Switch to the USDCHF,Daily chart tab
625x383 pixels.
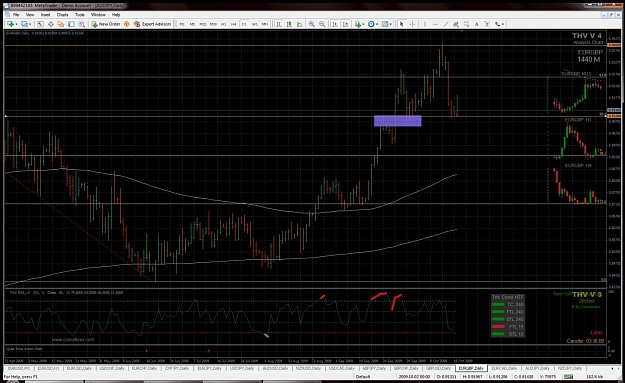[112, 369]
